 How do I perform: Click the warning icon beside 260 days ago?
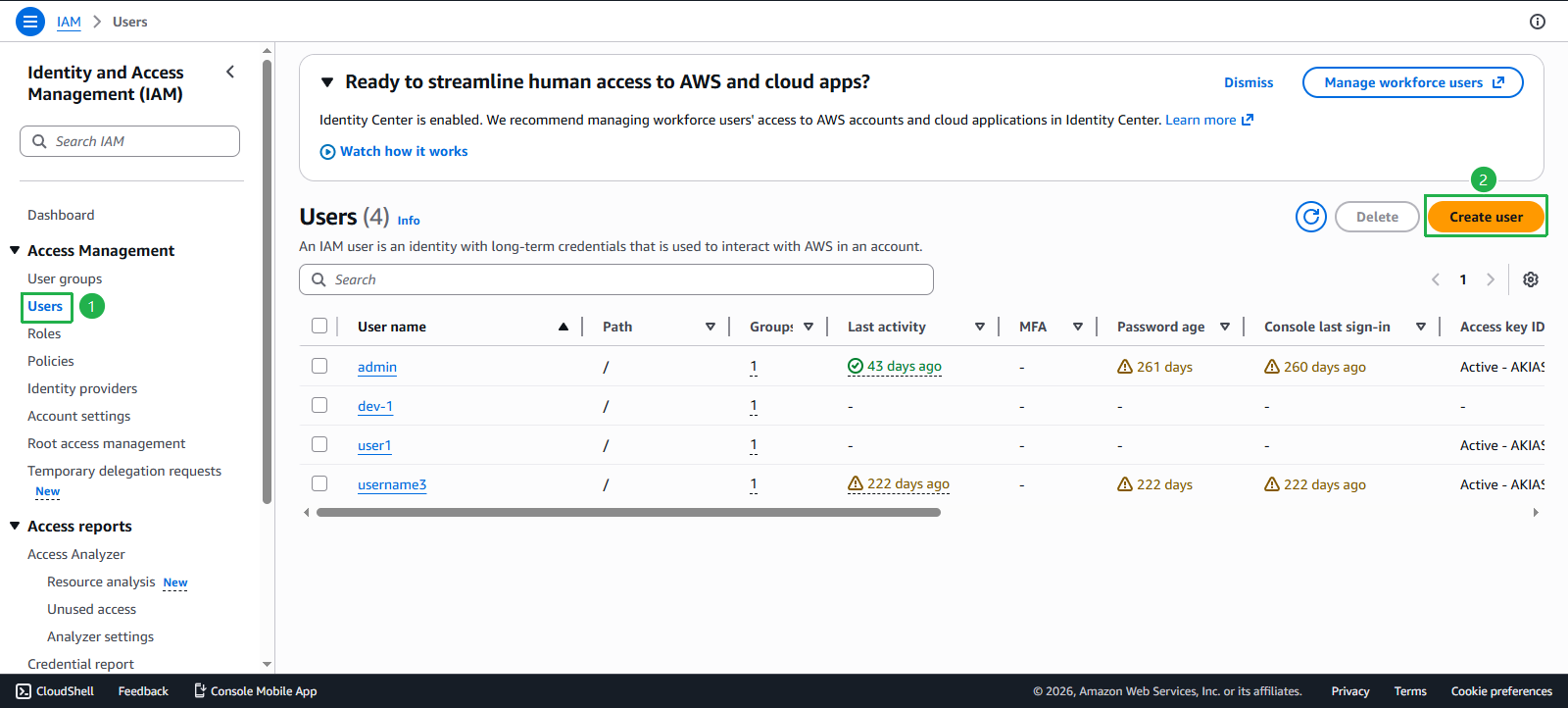click(x=1272, y=367)
